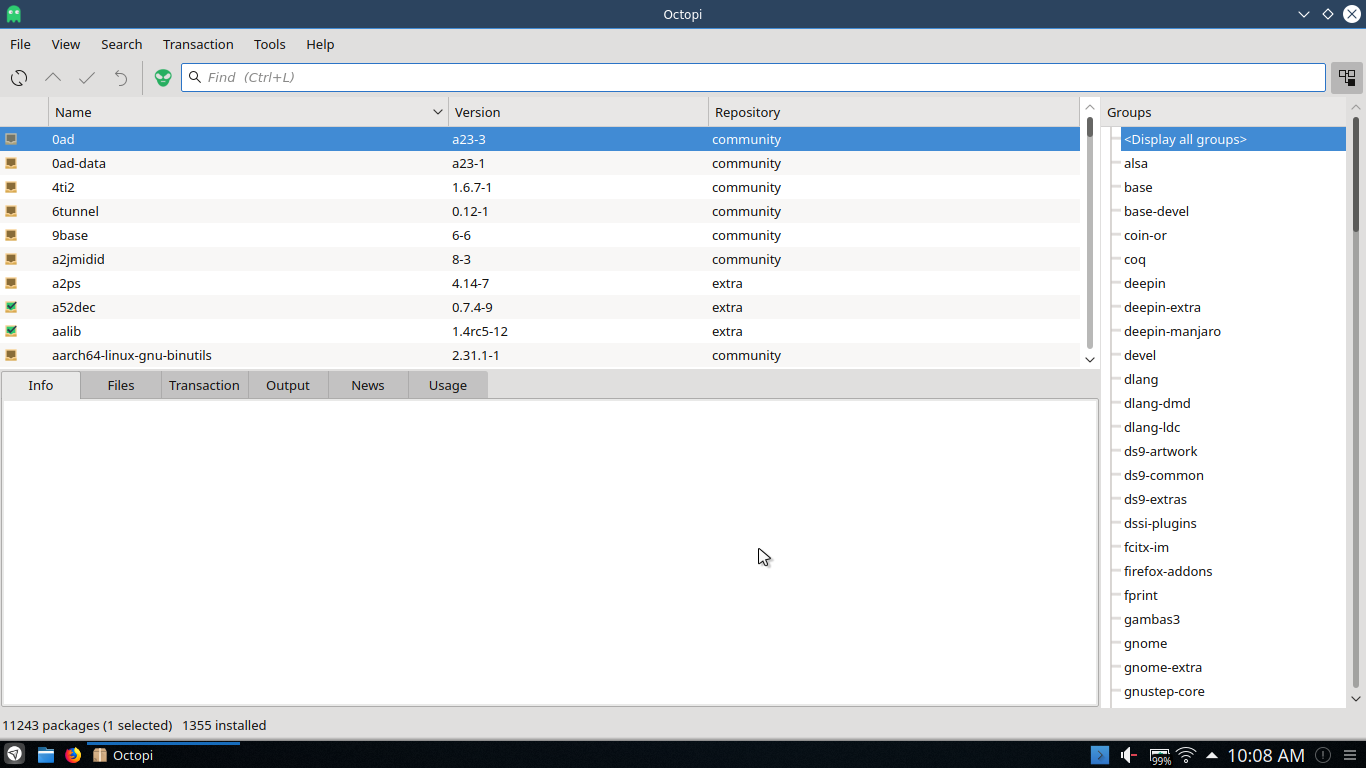Click the status icon next to 6tunnel

11,211
